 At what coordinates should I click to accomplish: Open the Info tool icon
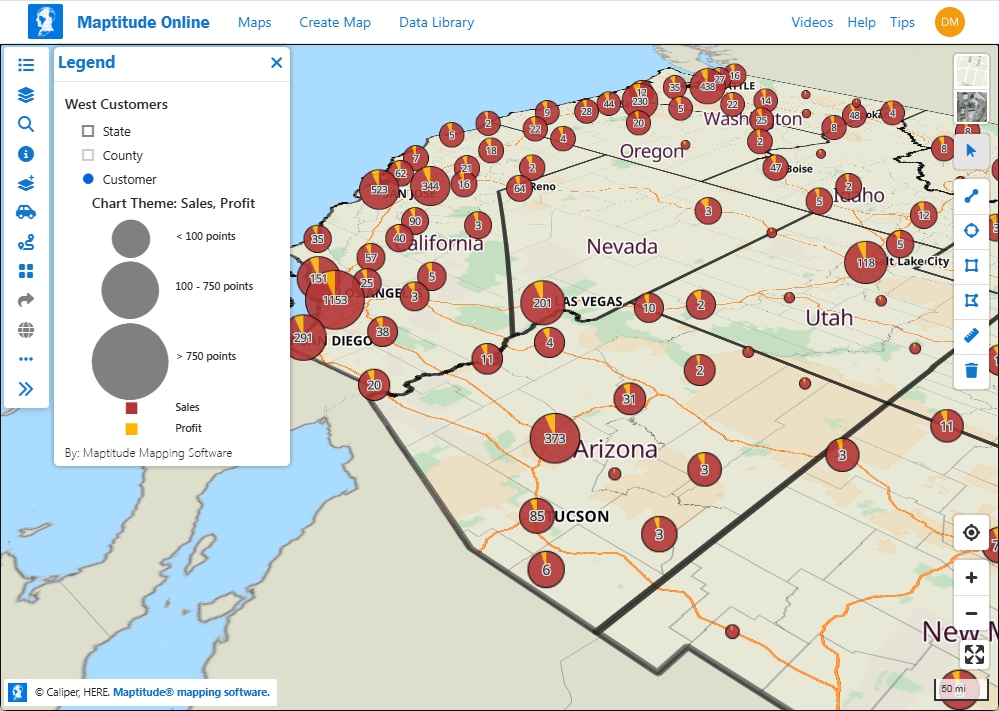pyautogui.click(x=25, y=154)
